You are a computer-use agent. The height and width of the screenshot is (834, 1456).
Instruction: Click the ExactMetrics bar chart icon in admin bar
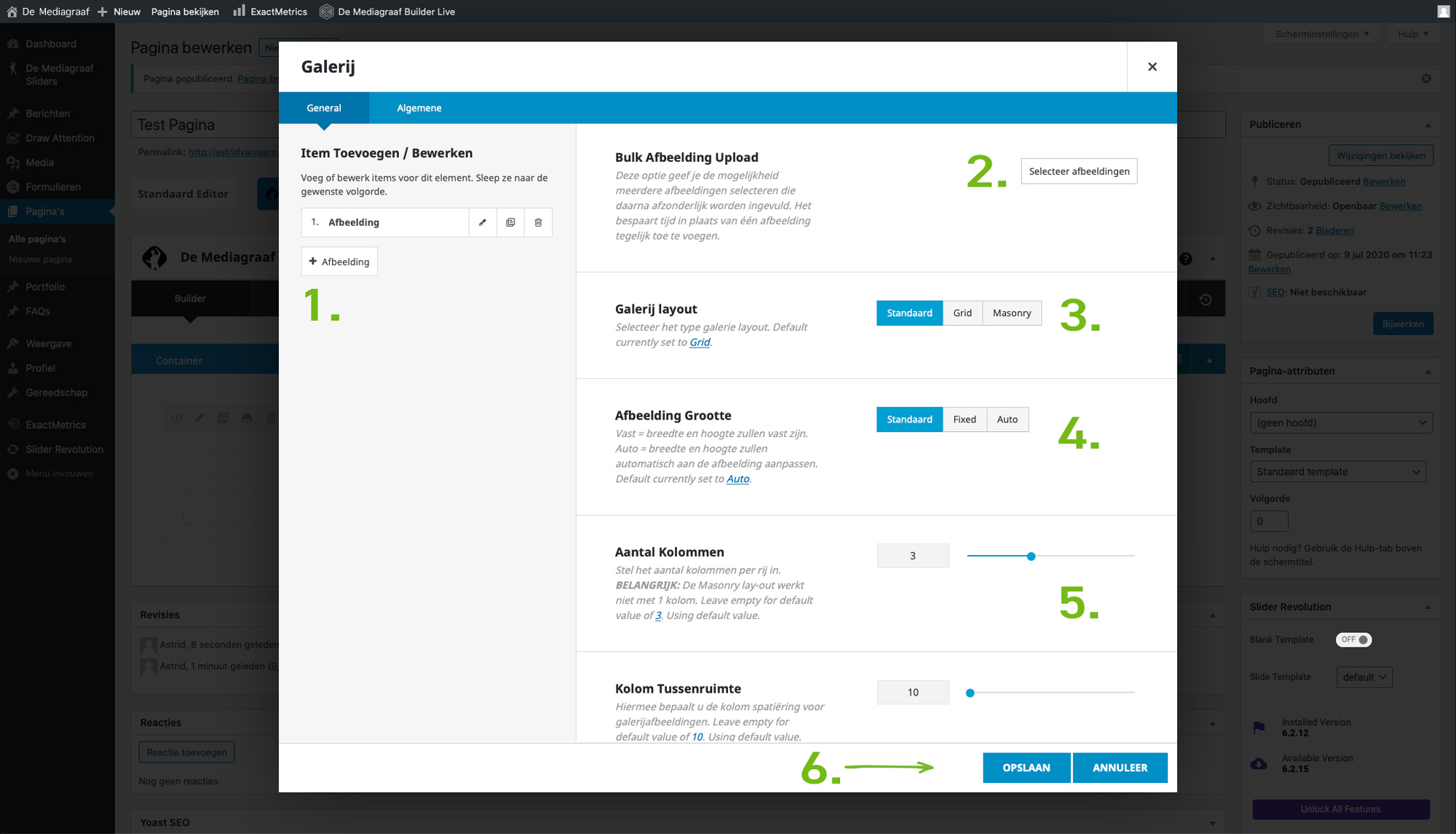point(239,11)
